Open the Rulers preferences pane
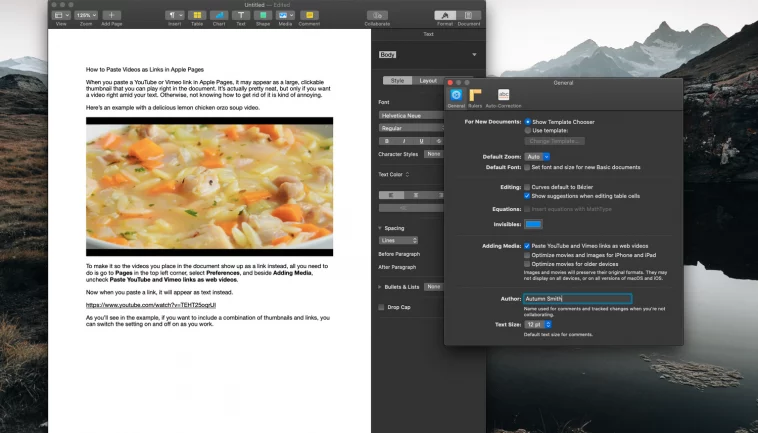 coord(475,98)
